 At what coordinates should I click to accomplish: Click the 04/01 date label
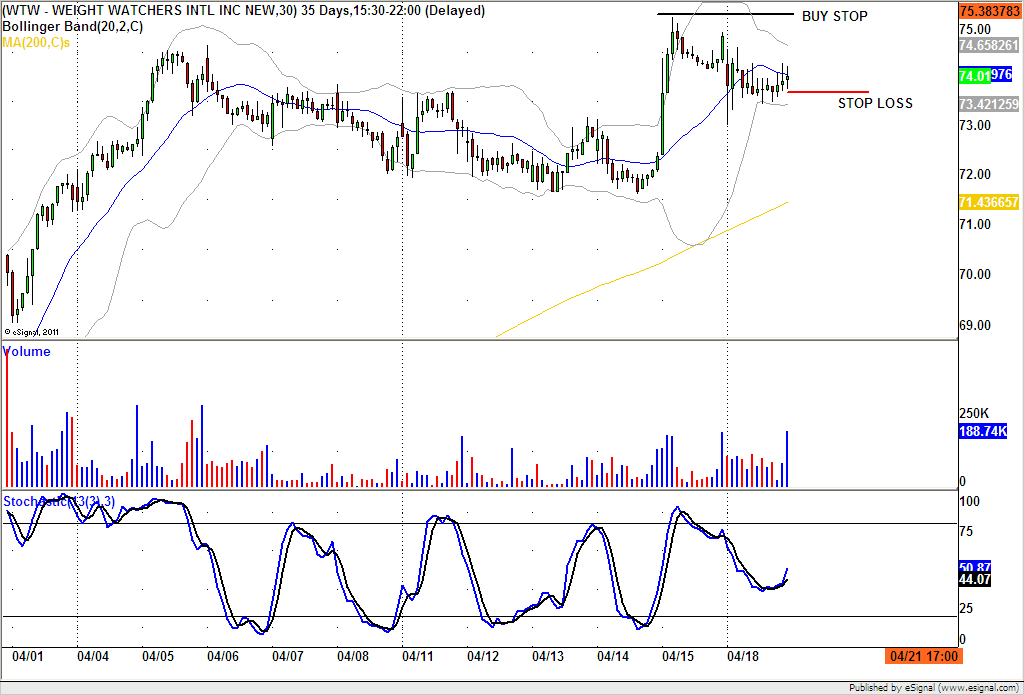27,656
